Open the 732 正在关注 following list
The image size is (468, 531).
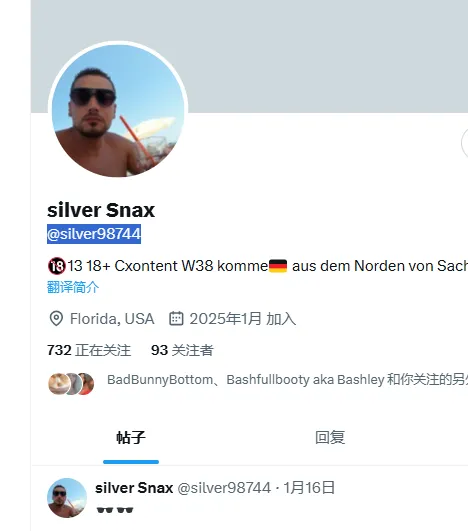tap(89, 350)
